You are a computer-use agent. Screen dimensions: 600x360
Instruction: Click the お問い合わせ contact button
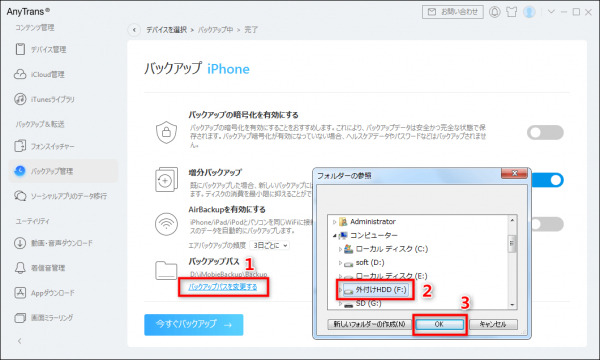click(x=453, y=12)
